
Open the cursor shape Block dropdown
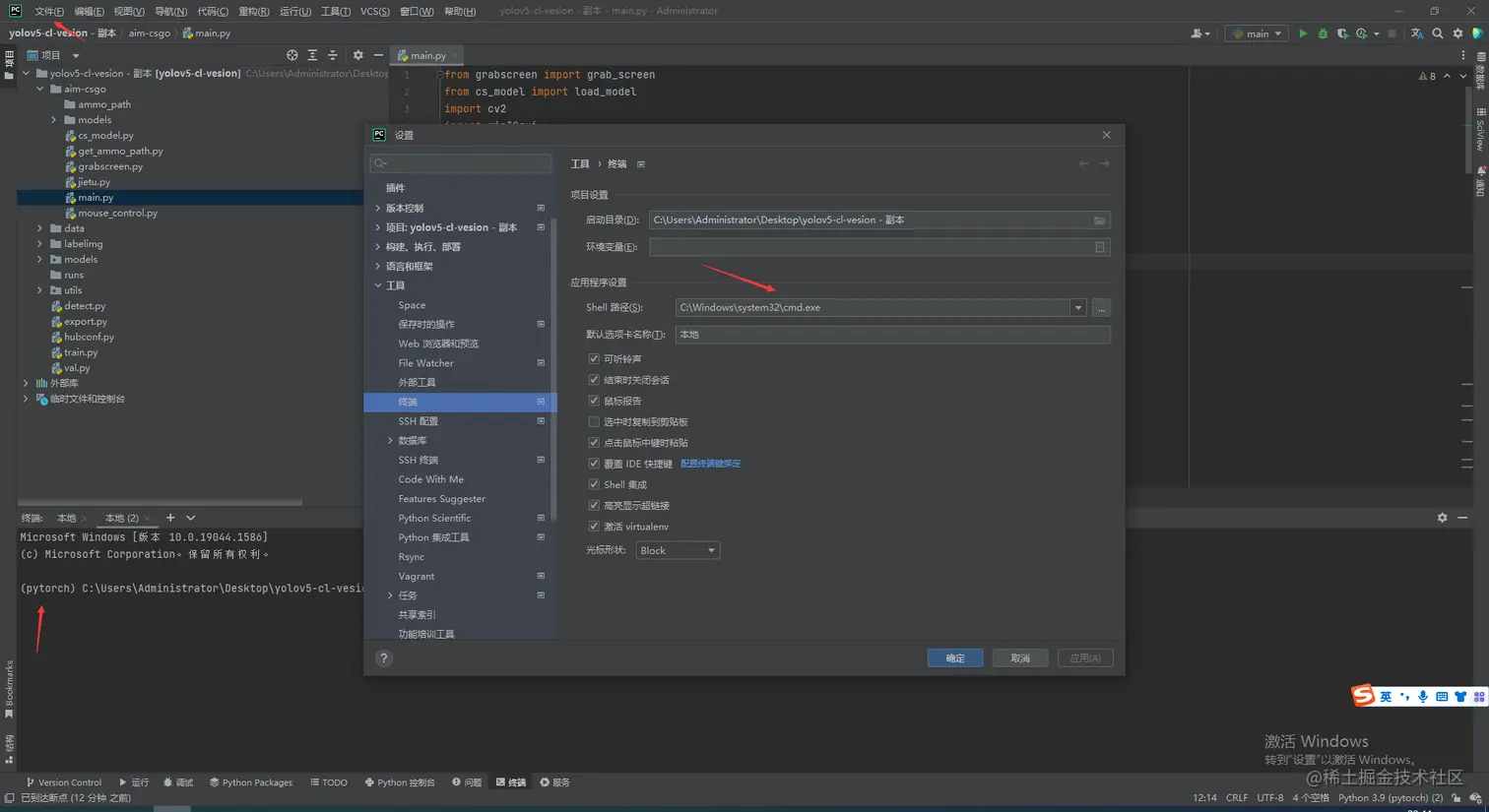point(678,550)
